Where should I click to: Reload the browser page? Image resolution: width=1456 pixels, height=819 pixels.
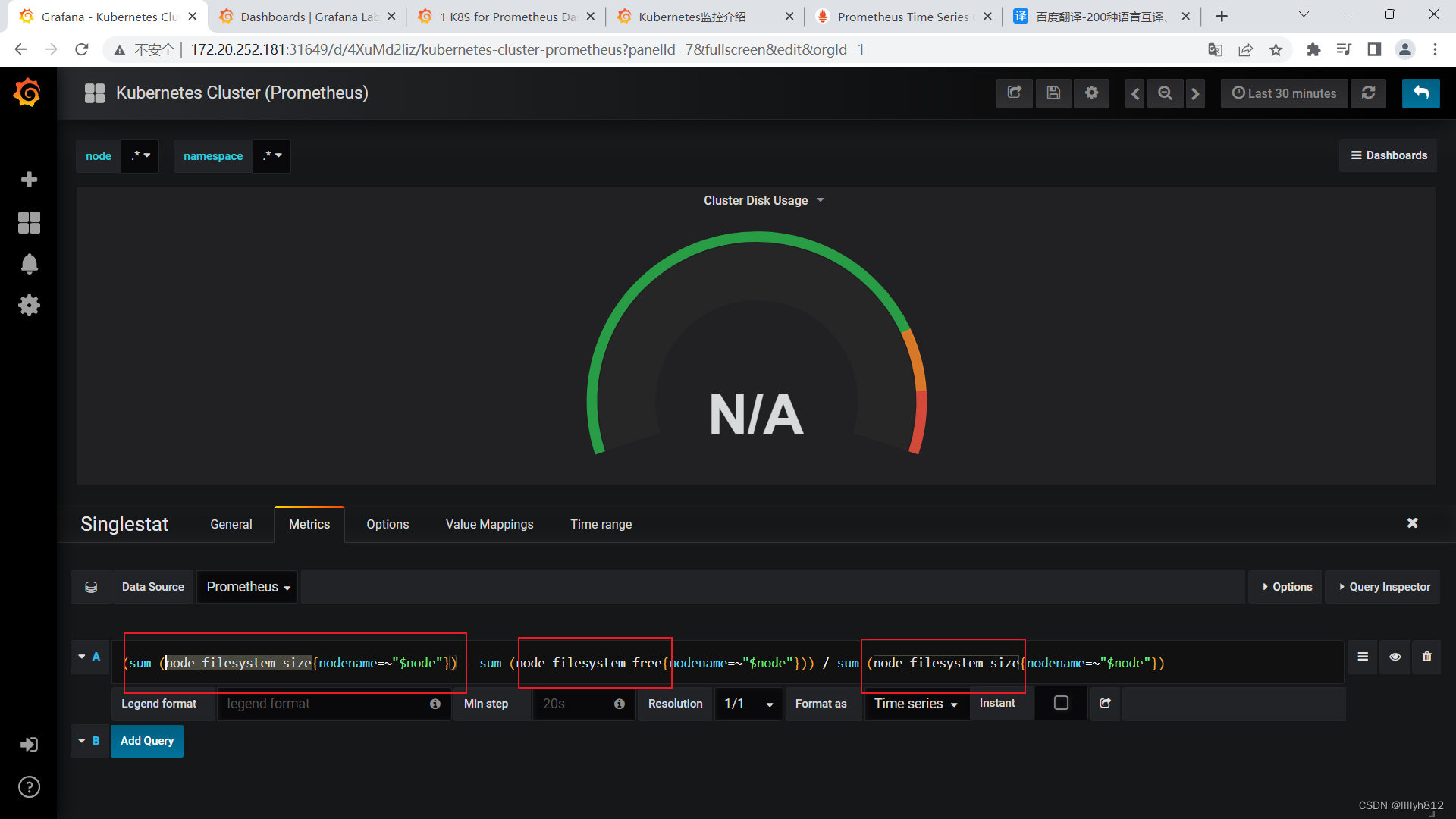pos(81,49)
